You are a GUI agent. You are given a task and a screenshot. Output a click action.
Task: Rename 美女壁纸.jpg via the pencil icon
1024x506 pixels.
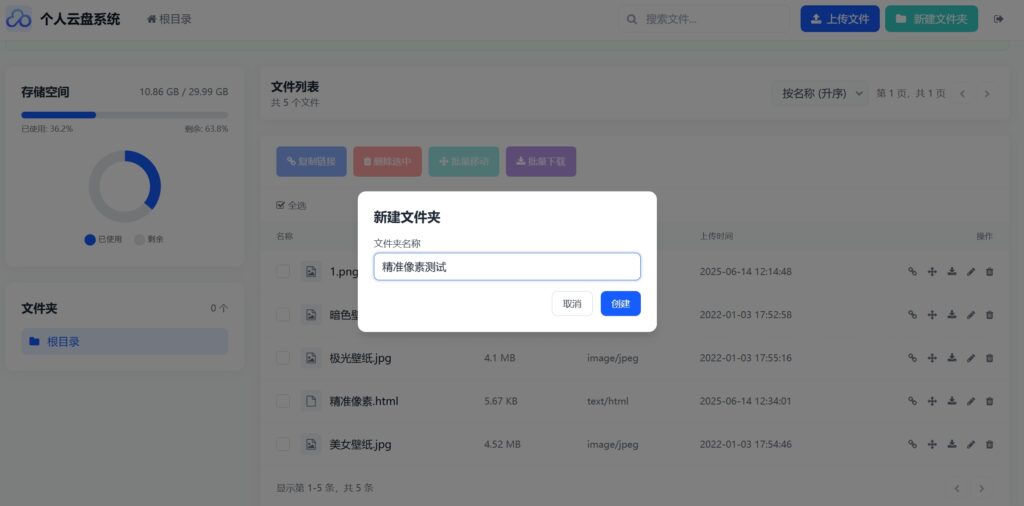point(970,445)
